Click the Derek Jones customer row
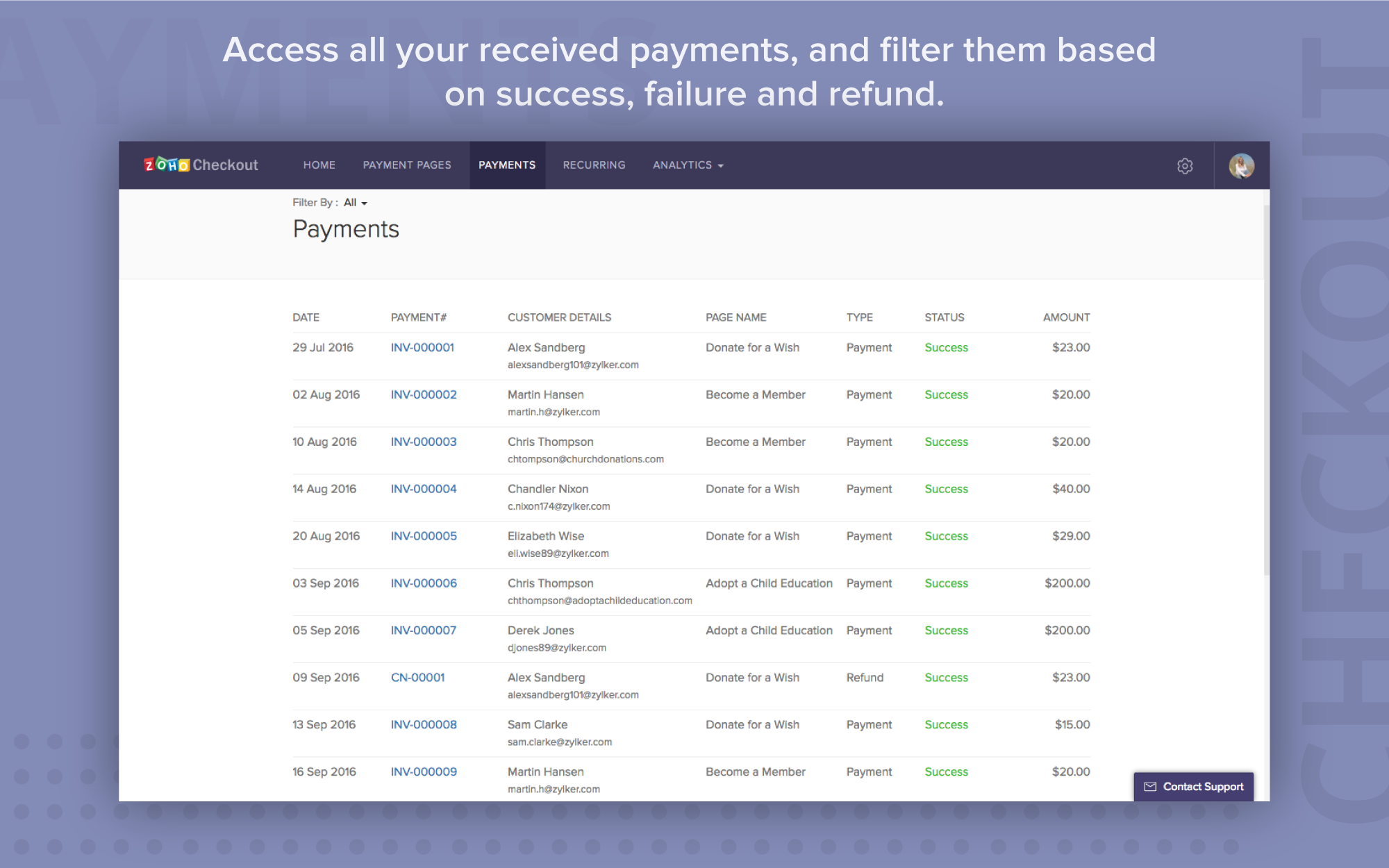 pyautogui.click(x=540, y=631)
